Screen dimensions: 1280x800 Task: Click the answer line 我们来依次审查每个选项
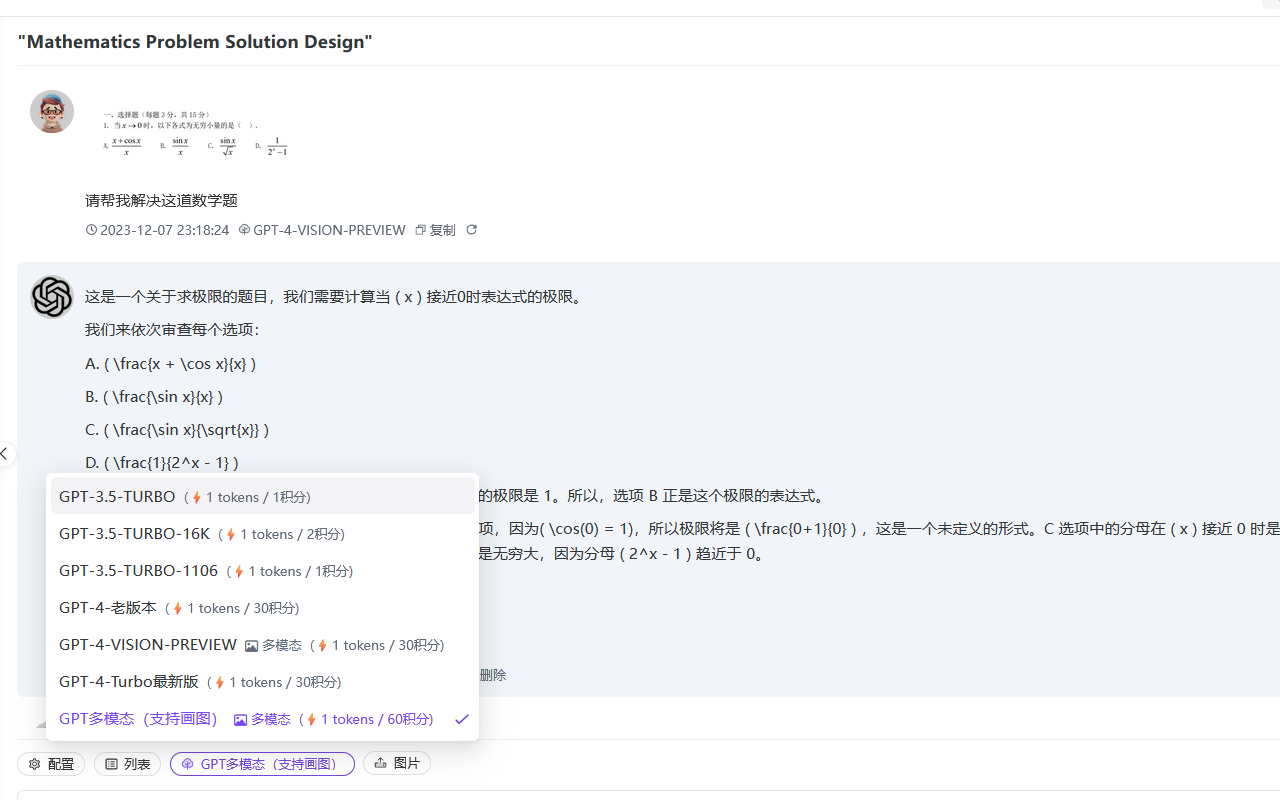[172, 330]
